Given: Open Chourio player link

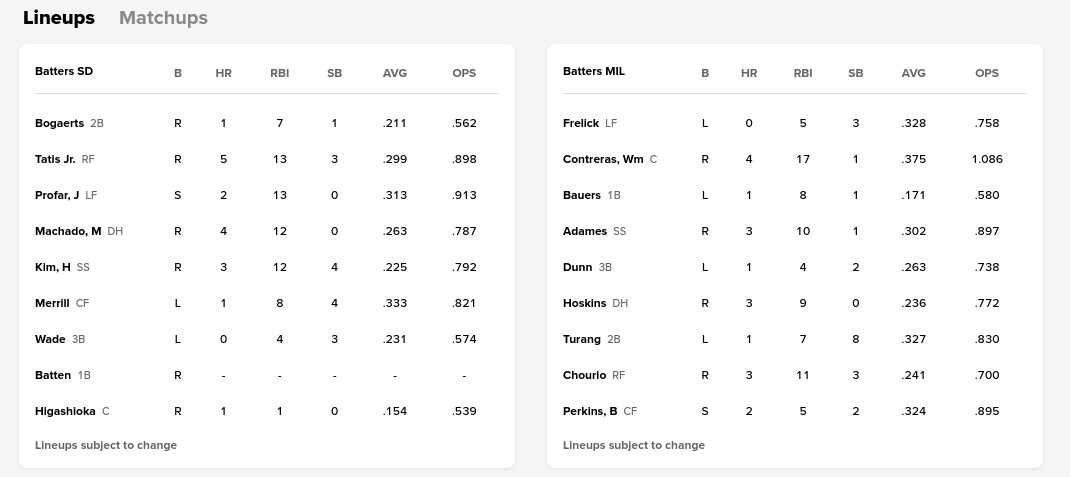Looking at the screenshot, I should 584,375.
